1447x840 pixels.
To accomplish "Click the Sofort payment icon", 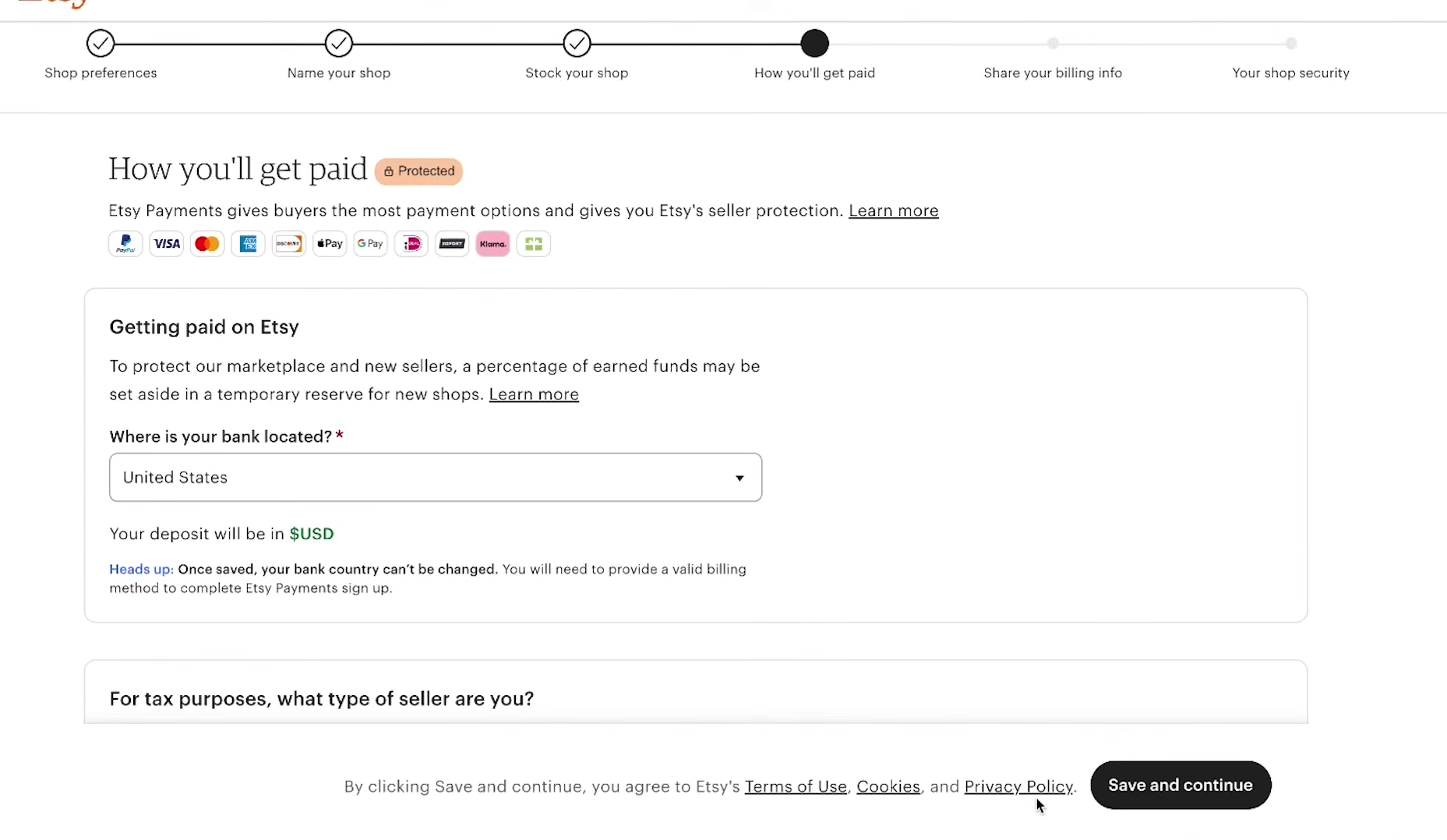I will pyautogui.click(x=452, y=244).
